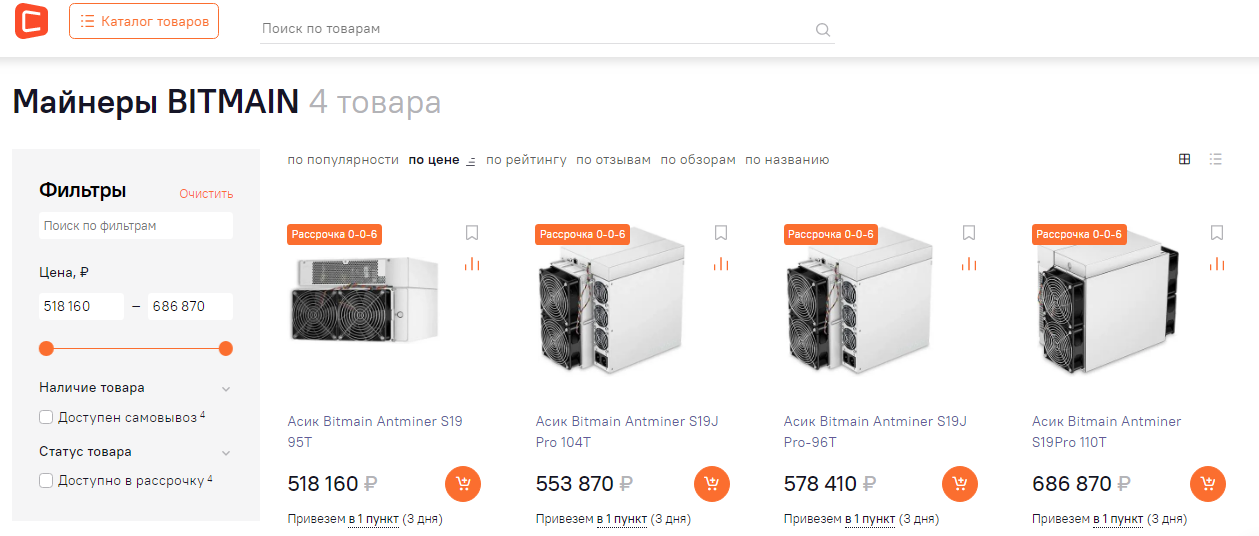Add Antminer S19 95T to cart
Screen dimensions: 1259x536
point(463,484)
